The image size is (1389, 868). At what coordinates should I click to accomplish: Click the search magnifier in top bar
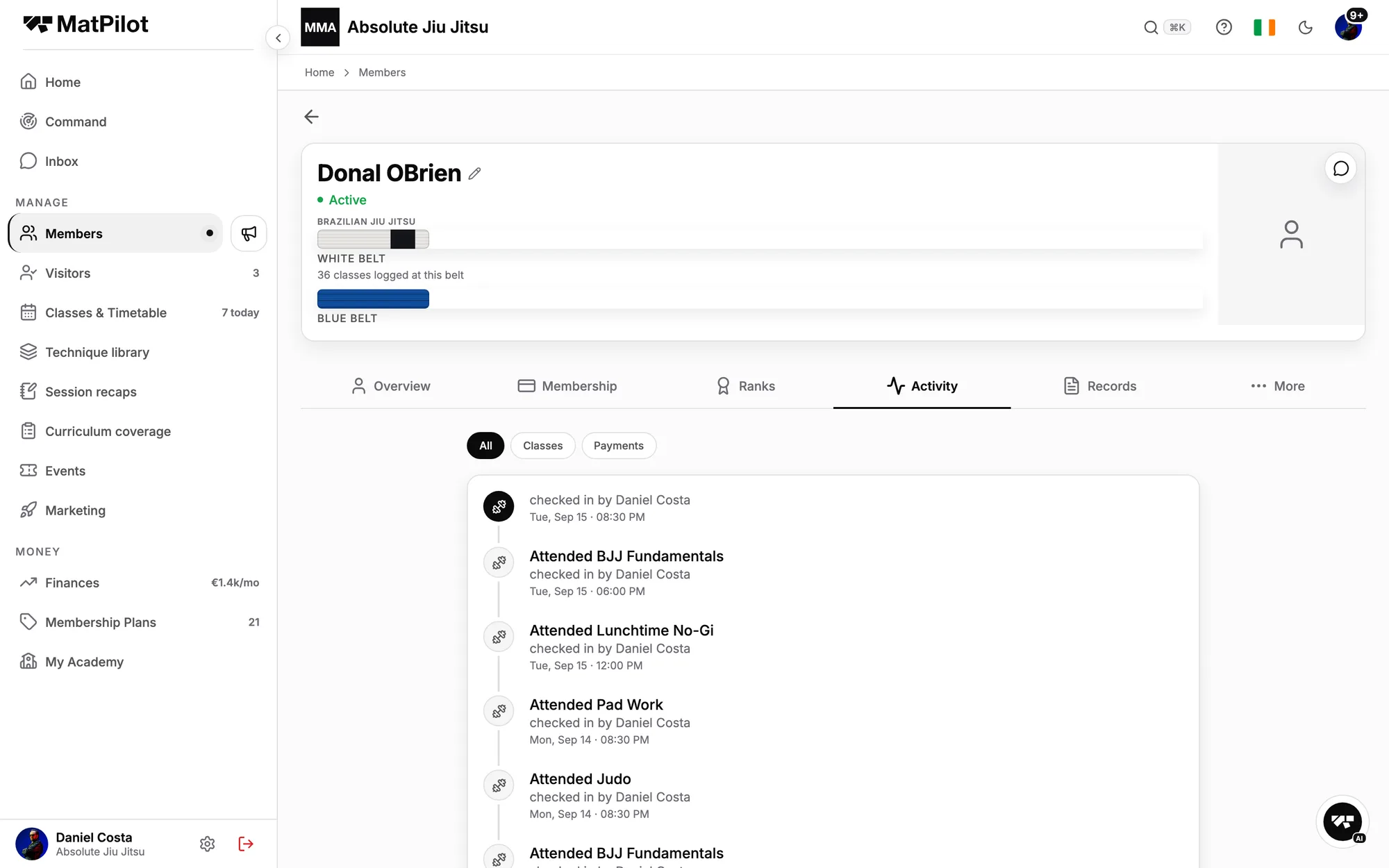1151,27
